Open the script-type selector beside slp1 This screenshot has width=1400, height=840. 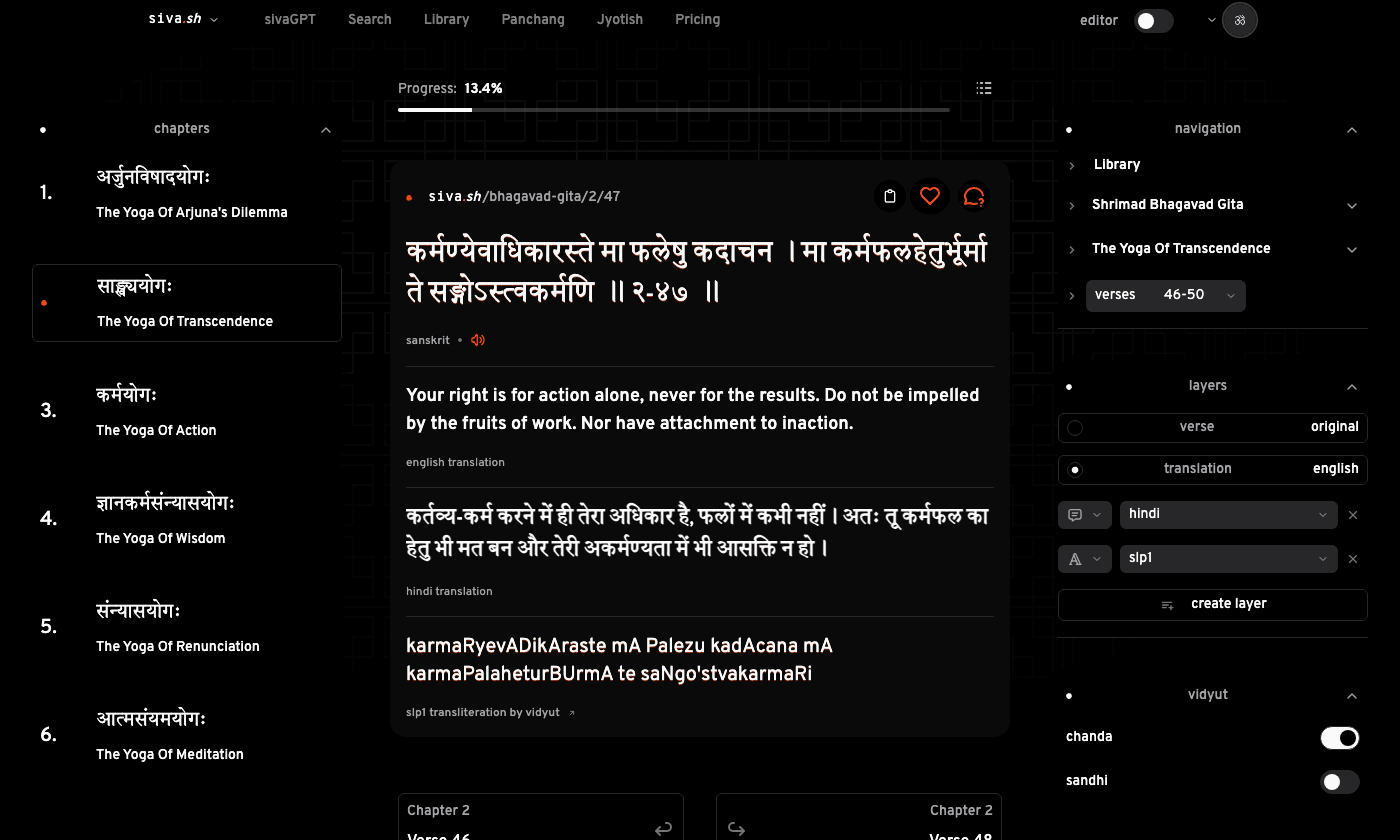[x=1085, y=559]
